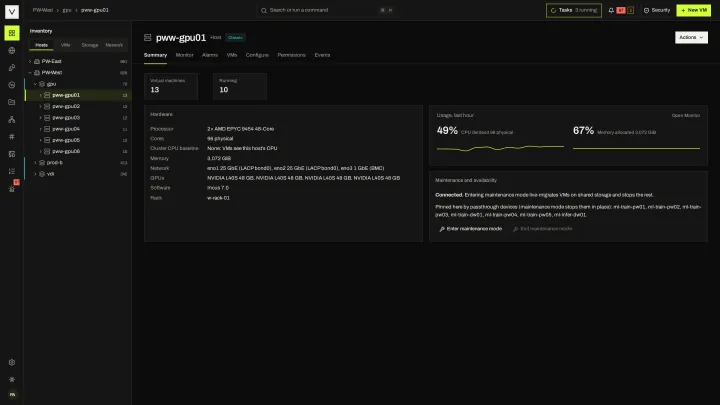Open the network topology icon in the sidebar
720x405 pixels.
(x=12, y=119)
